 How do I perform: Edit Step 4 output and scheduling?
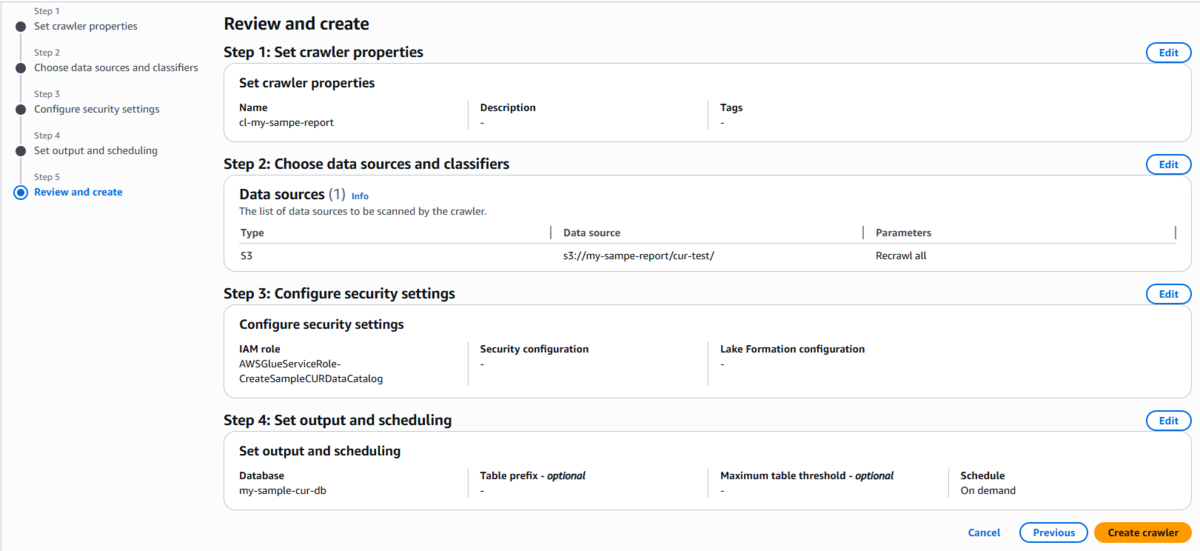1168,421
